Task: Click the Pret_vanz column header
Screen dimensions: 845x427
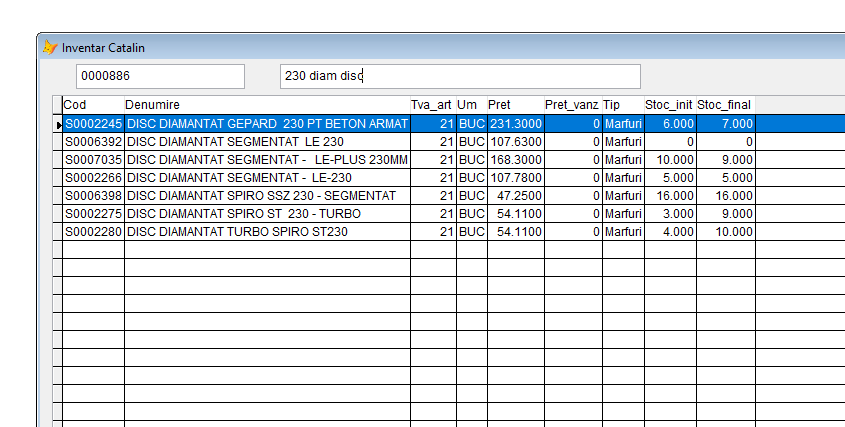Action: click(573, 105)
